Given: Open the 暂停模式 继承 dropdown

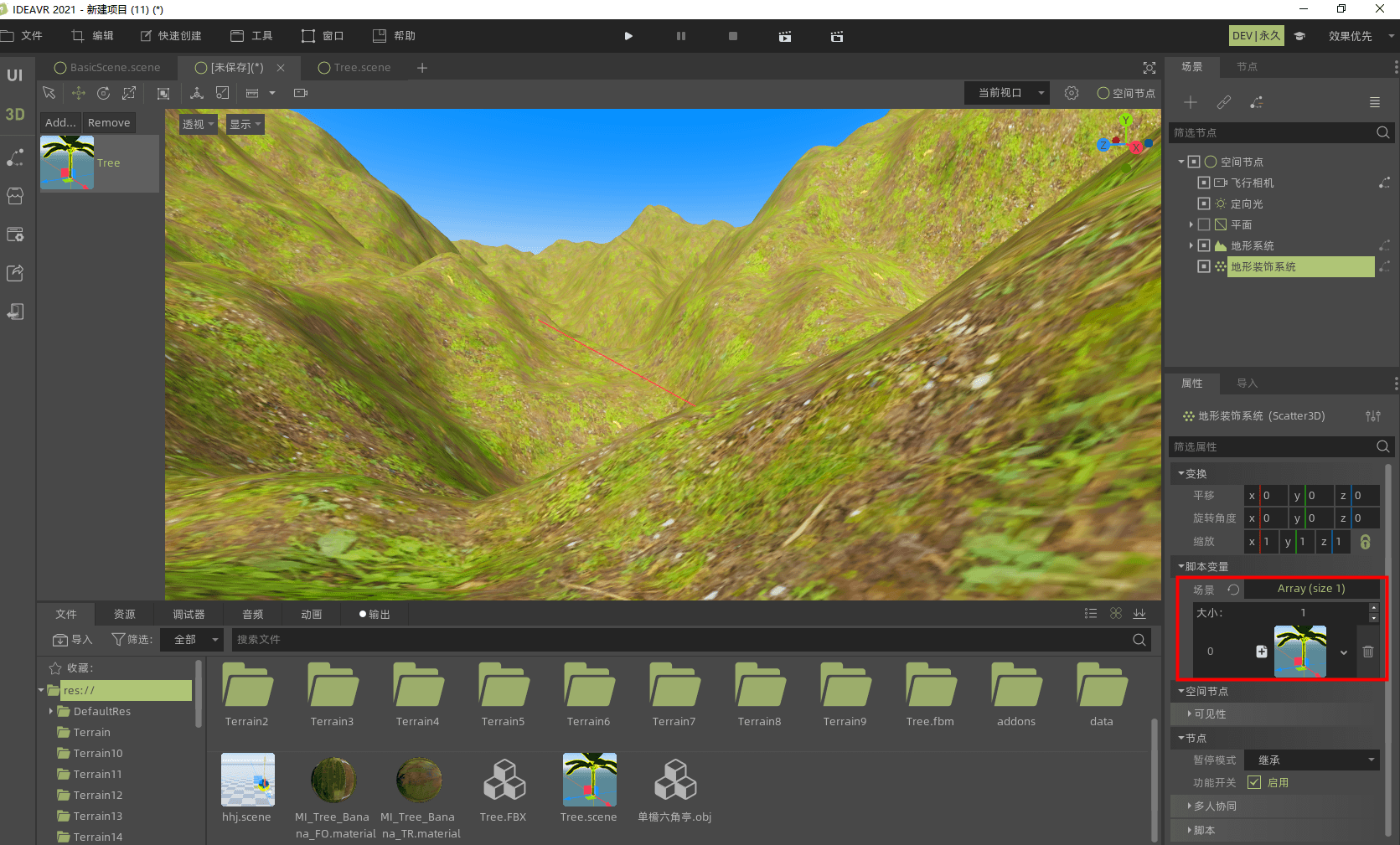Looking at the screenshot, I should 1311,760.
